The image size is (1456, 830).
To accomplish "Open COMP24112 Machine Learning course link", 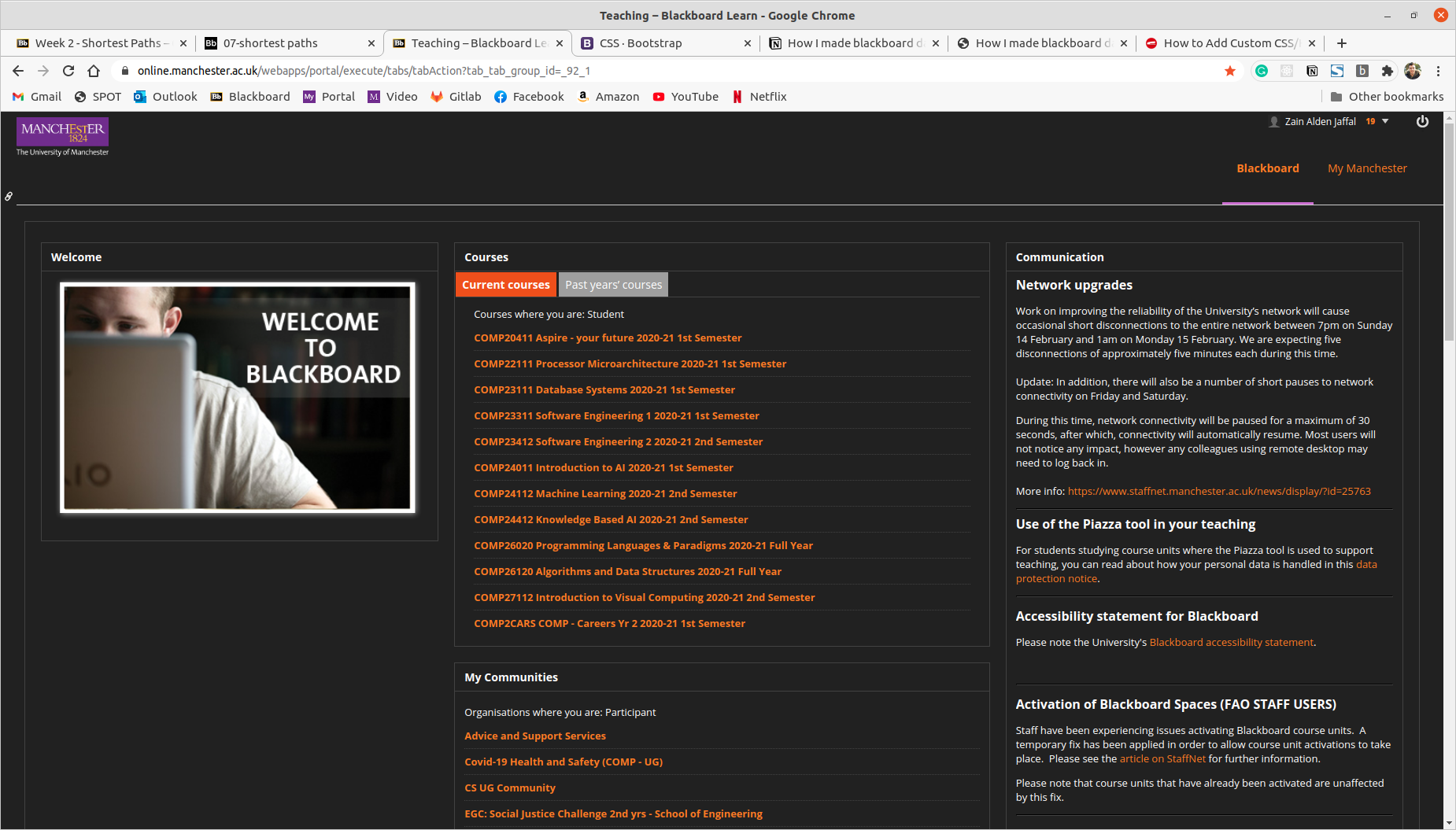I will (x=605, y=493).
